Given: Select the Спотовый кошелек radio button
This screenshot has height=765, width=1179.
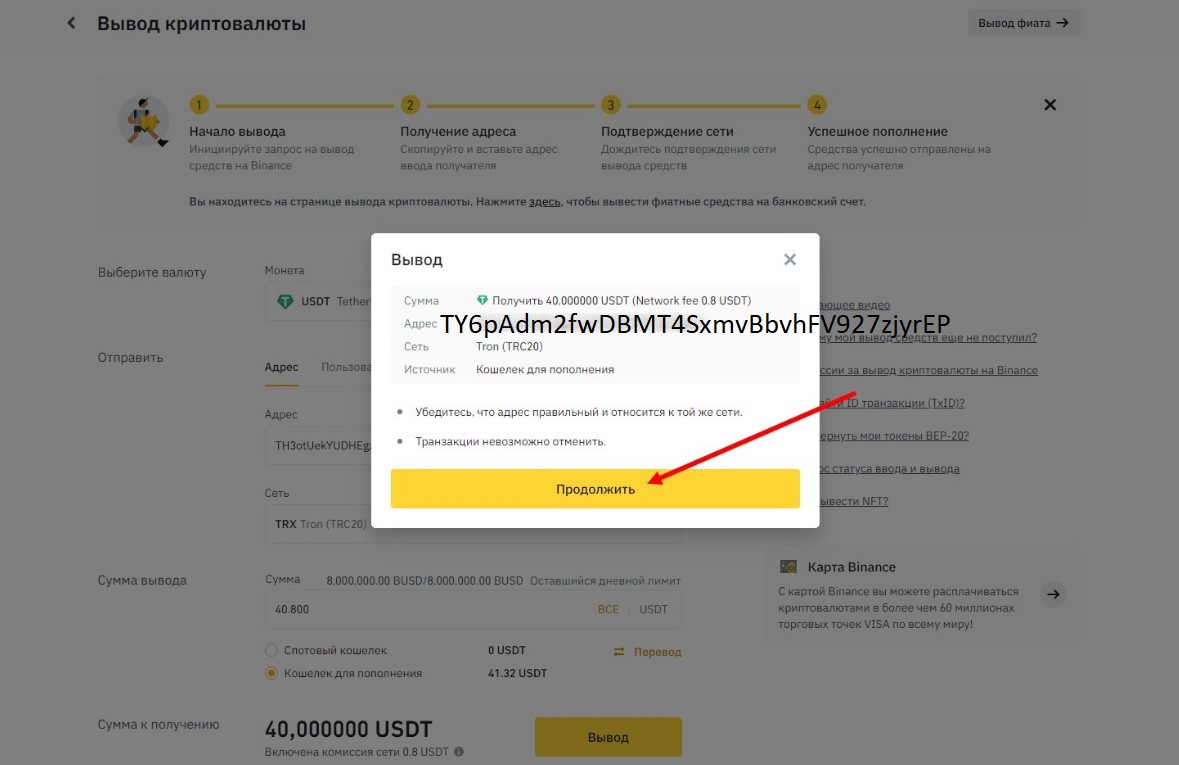Looking at the screenshot, I should pyautogui.click(x=271, y=650).
